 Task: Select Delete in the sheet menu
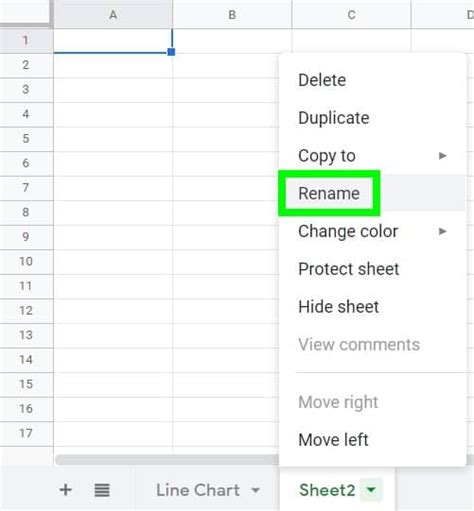click(322, 80)
